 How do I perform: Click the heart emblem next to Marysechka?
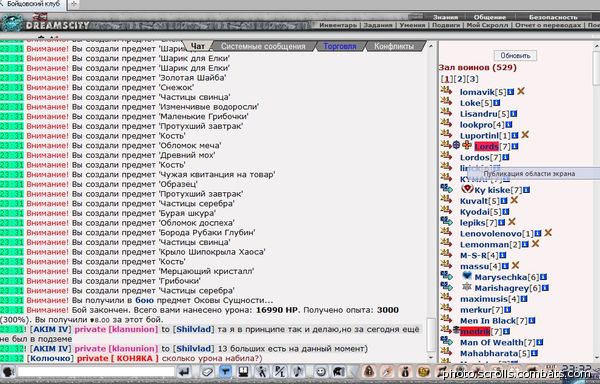coord(467,276)
